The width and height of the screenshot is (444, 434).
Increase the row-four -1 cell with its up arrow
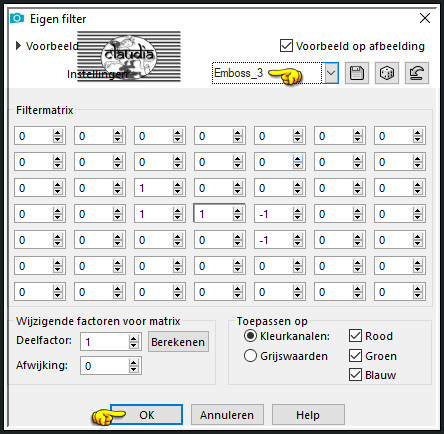point(298,210)
